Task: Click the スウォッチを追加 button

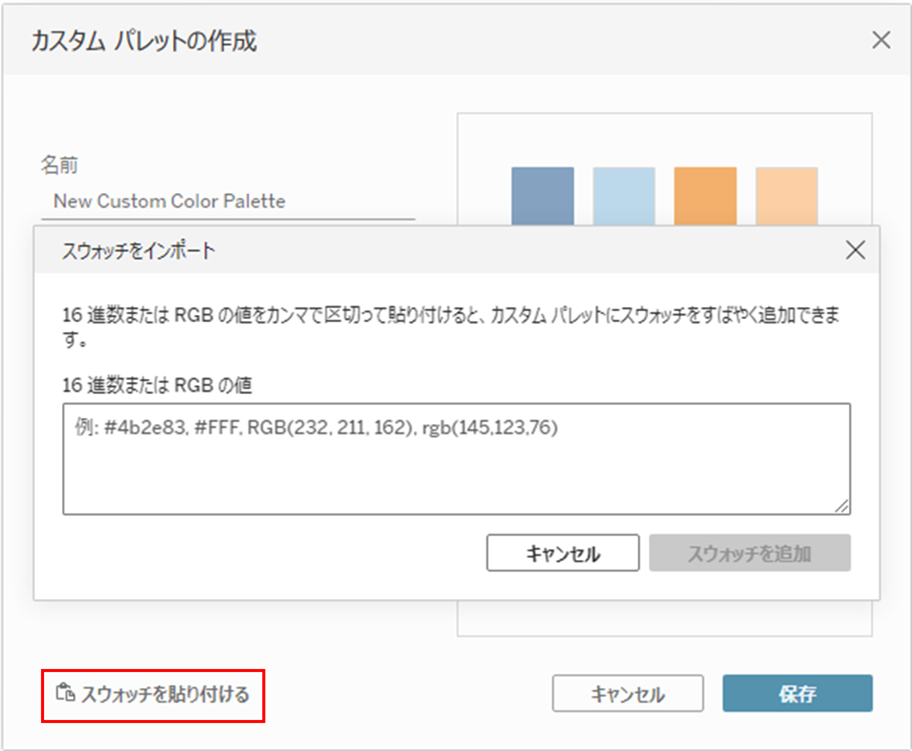Action: point(749,553)
